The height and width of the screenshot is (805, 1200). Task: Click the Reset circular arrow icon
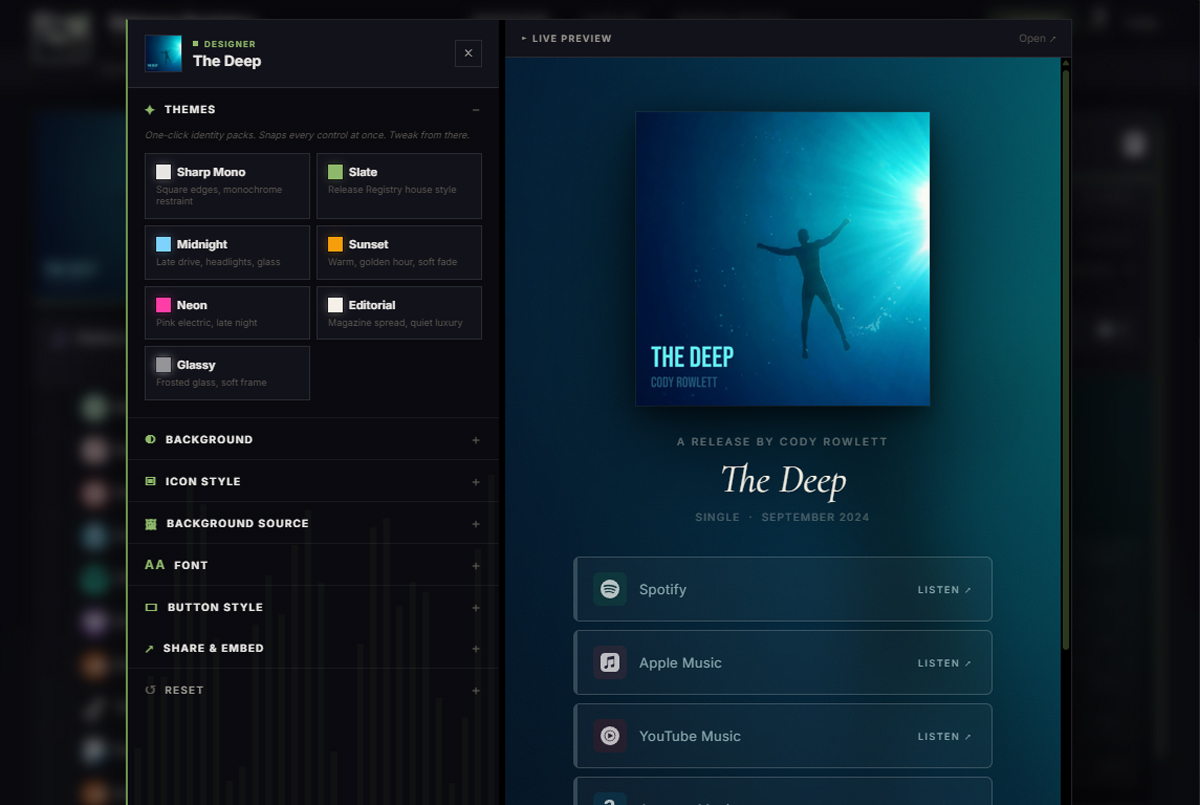[x=151, y=690]
